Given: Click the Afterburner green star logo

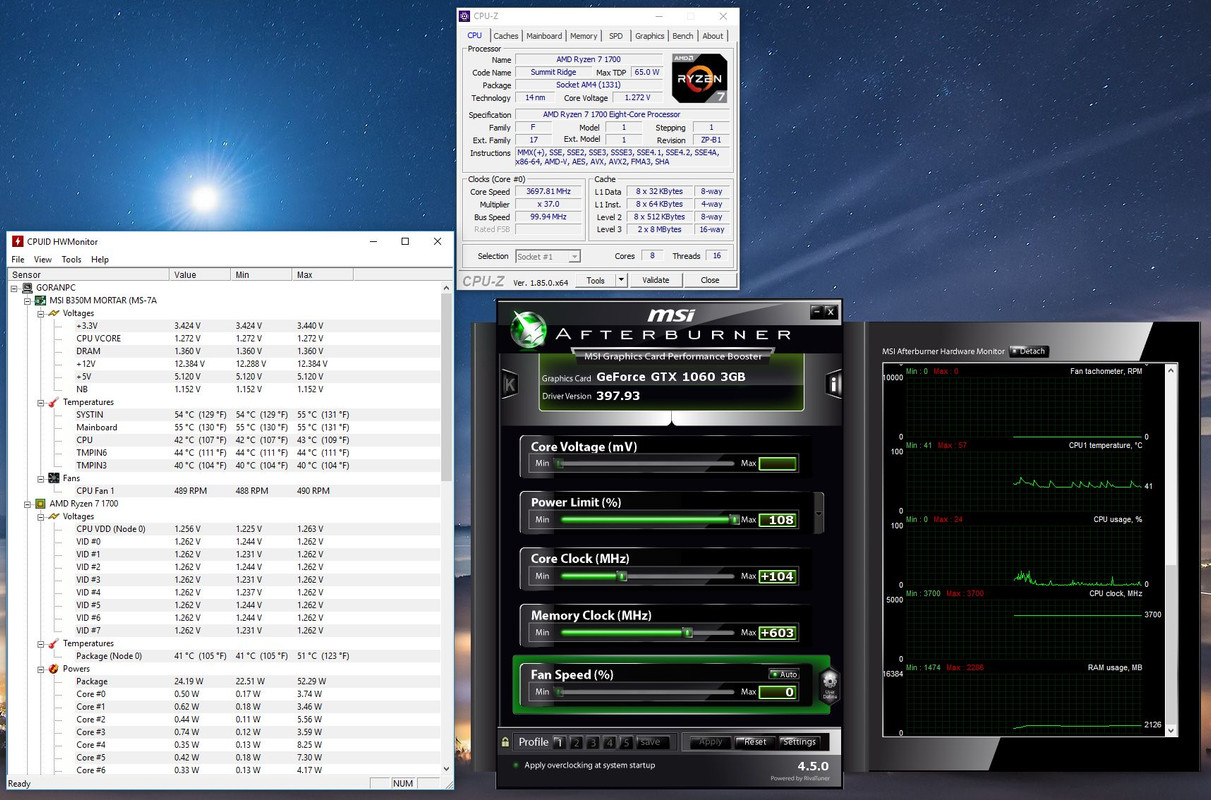Looking at the screenshot, I should point(528,331).
